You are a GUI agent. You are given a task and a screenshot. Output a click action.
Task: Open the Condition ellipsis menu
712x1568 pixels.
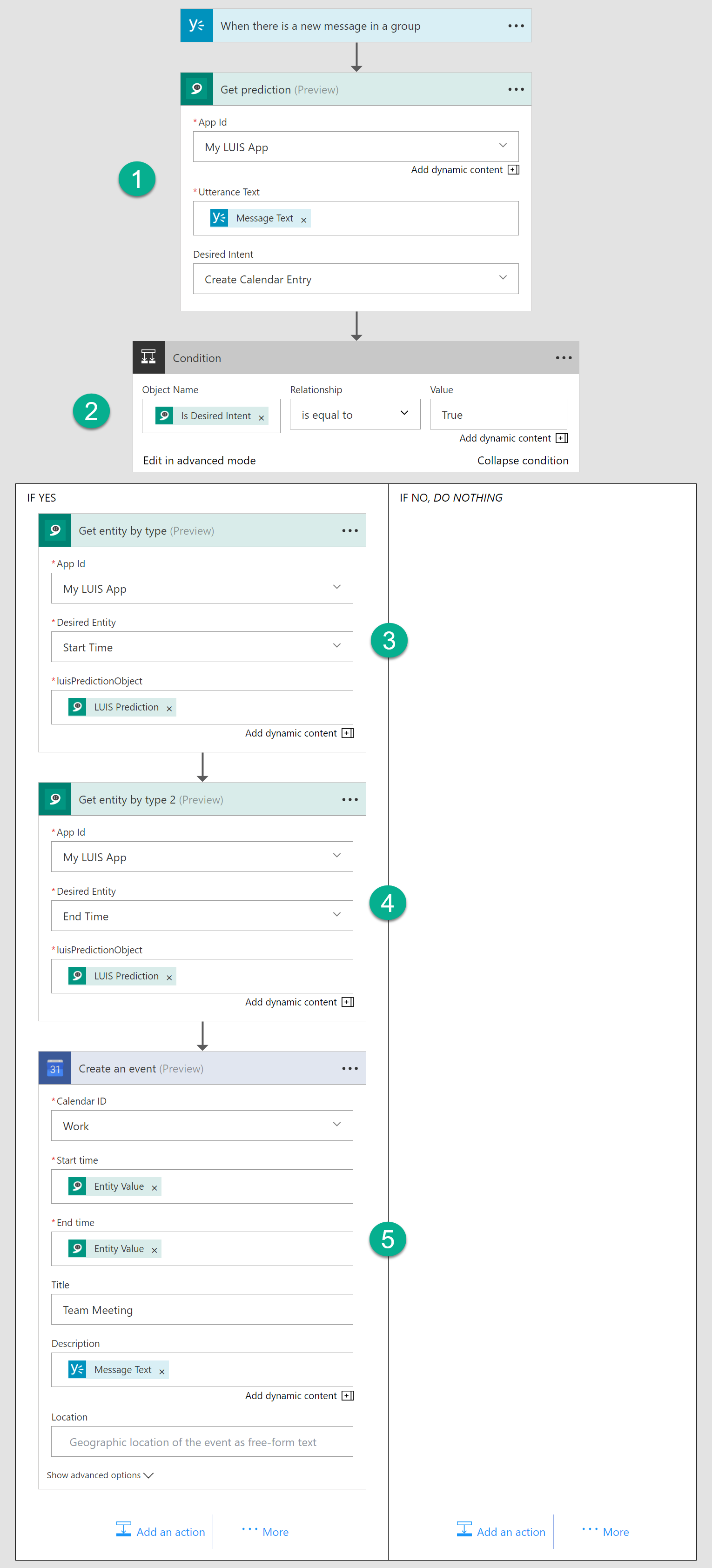point(563,358)
